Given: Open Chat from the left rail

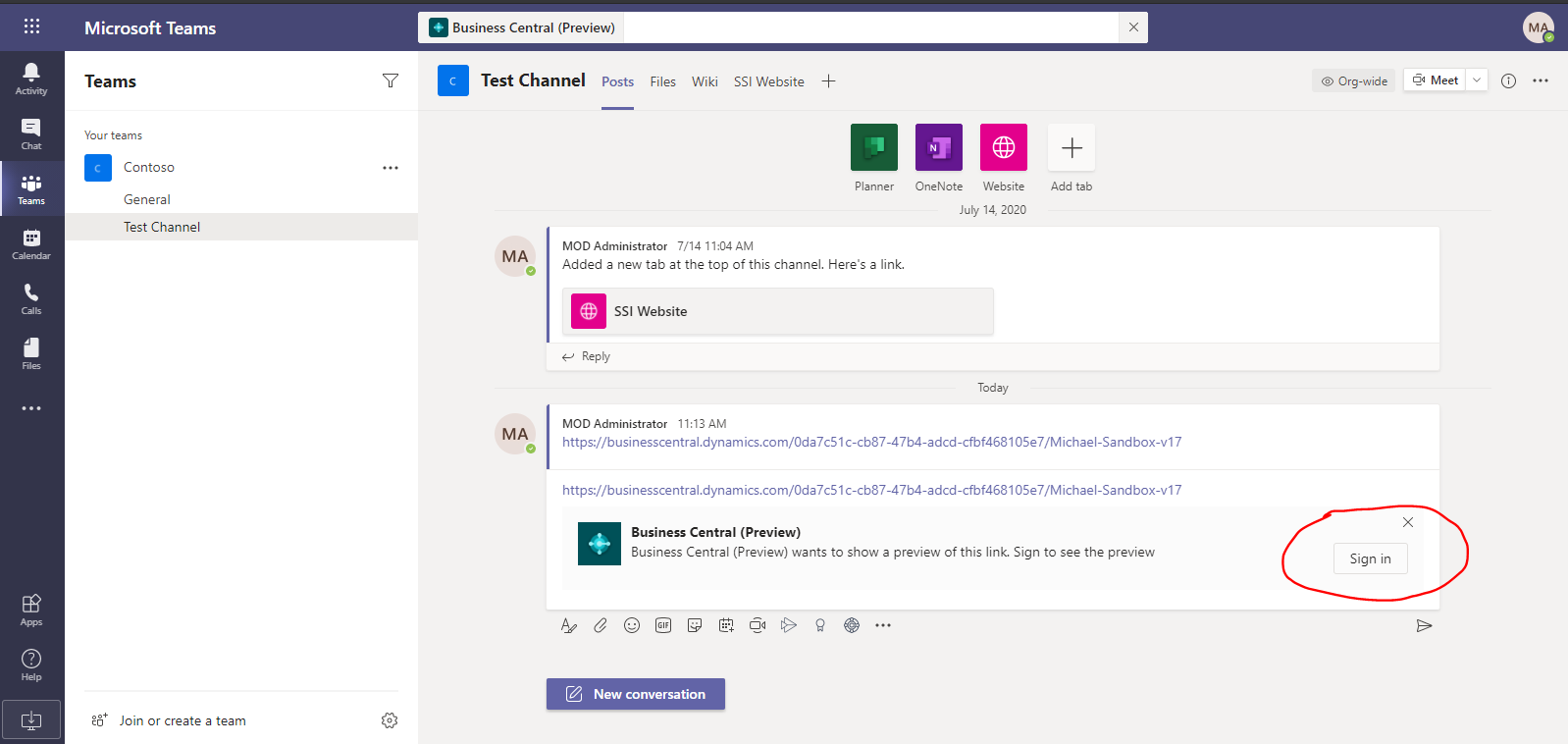Looking at the screenshot, I should point(31,133).
